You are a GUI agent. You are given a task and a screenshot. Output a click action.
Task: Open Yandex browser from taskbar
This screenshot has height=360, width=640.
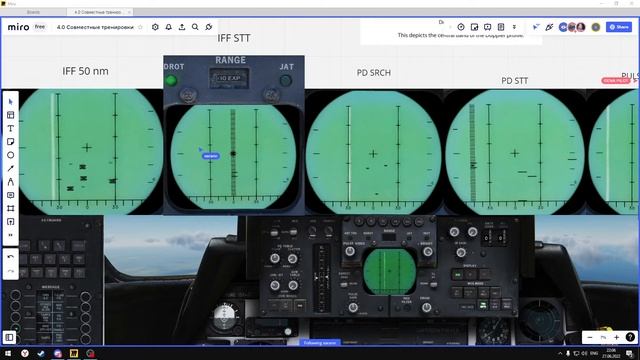25,353
